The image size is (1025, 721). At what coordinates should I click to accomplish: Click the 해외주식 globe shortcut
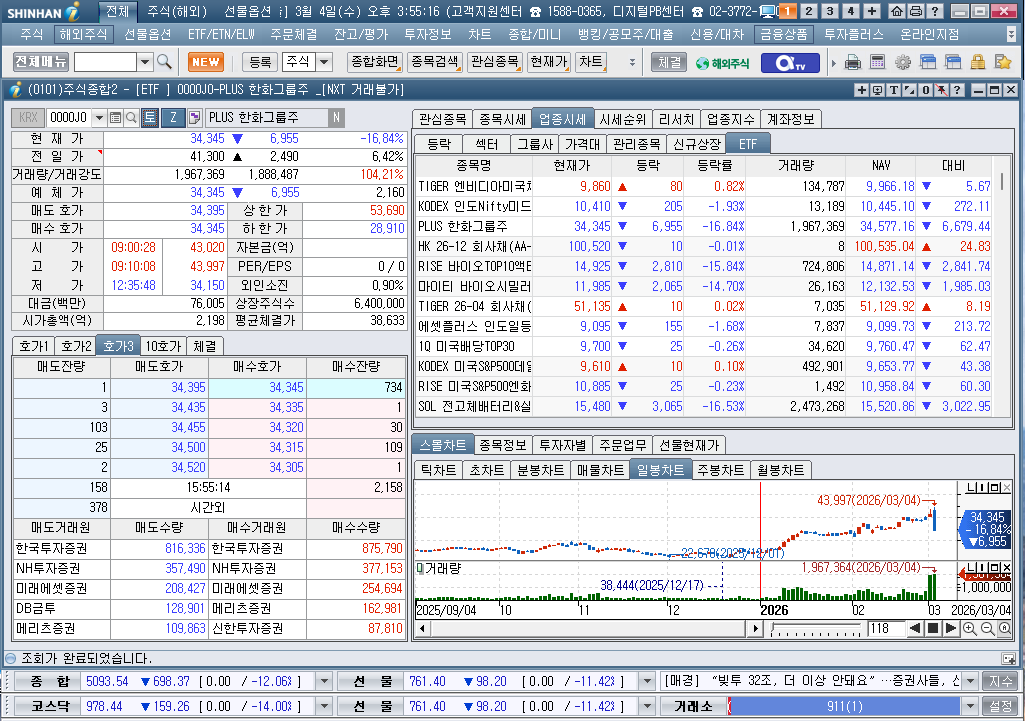(x=722, y=63)
